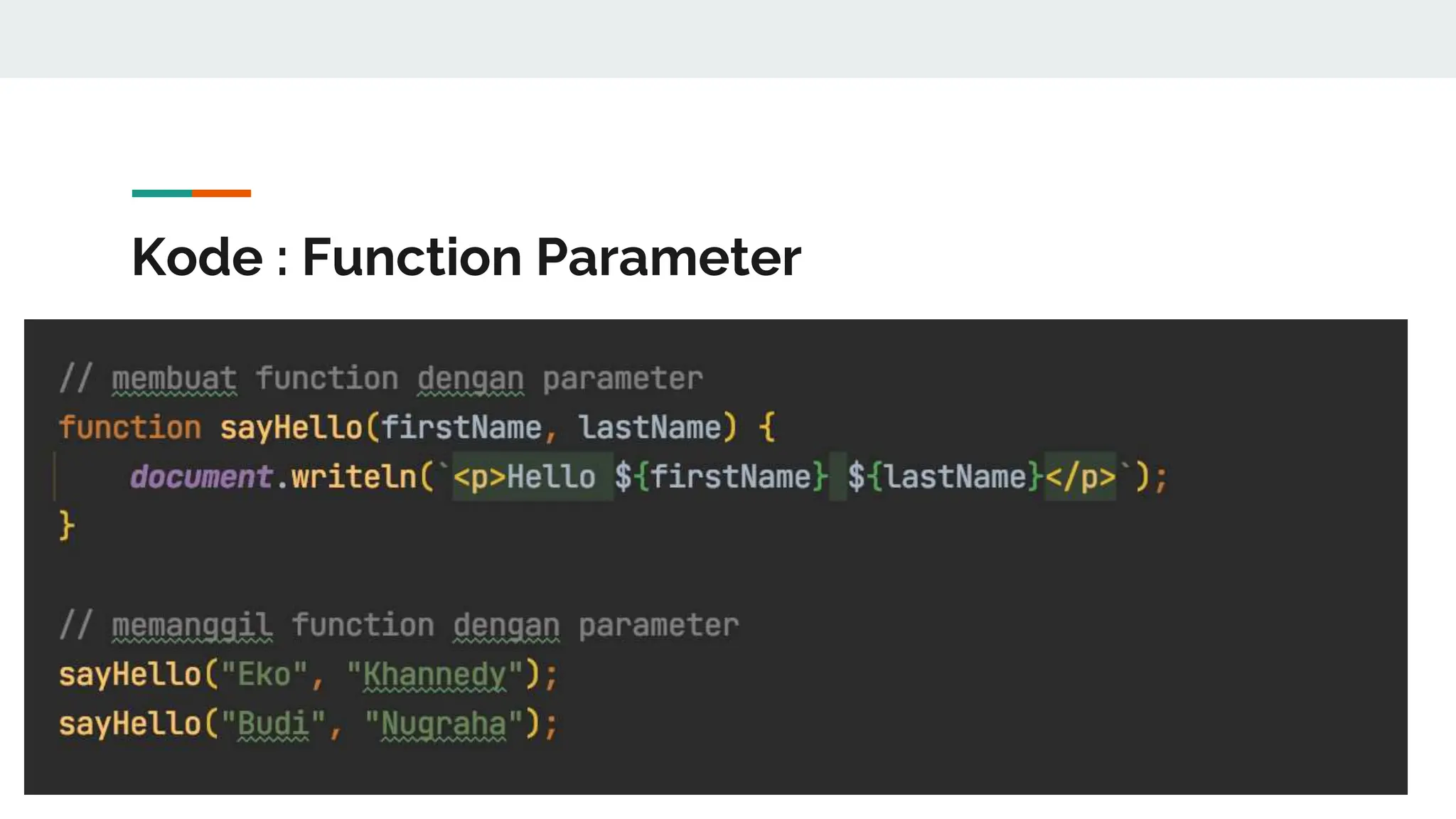The height and width of the screenshot is (819, 1456).
Task: Click the yellow 'function' keyword in the code
Action: (x=130, y=427)
